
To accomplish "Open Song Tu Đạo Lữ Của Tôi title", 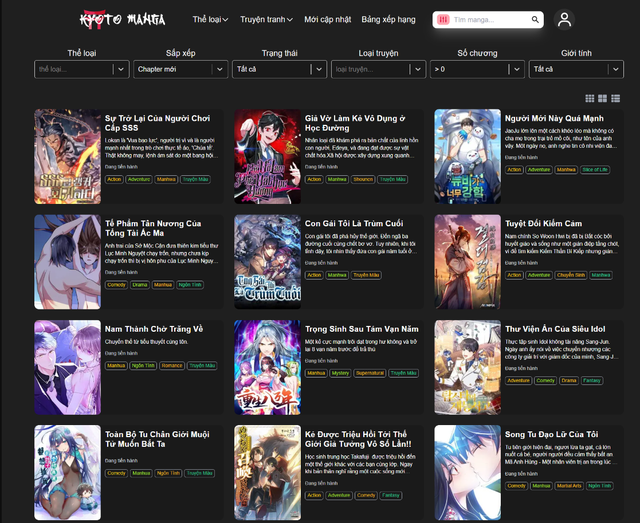I will [551, 434].
